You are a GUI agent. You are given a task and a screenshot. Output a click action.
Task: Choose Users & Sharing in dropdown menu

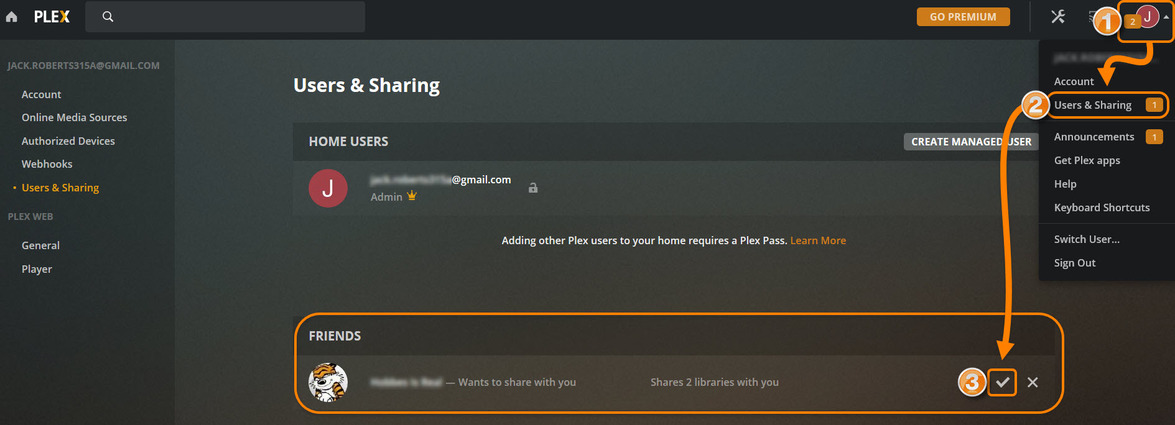(x=1093, y=105)
